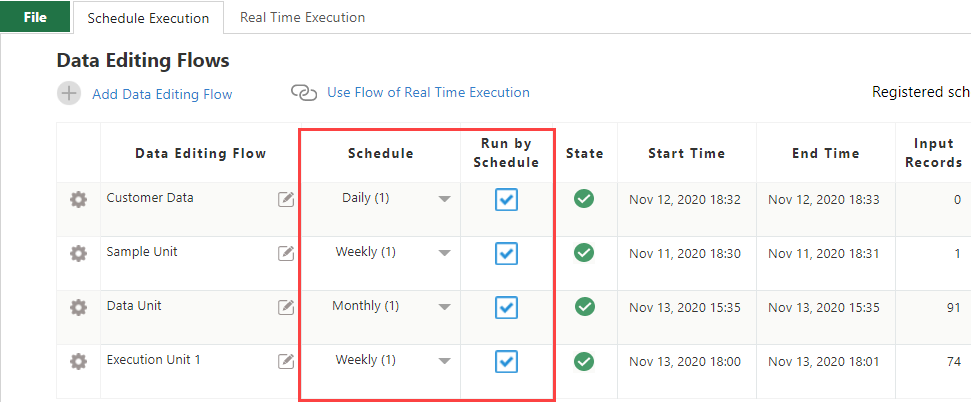Open Monthly (1) schedule dropdown for Data Unit
This screenshot has width=971, height=402.
tap(444, 307)
